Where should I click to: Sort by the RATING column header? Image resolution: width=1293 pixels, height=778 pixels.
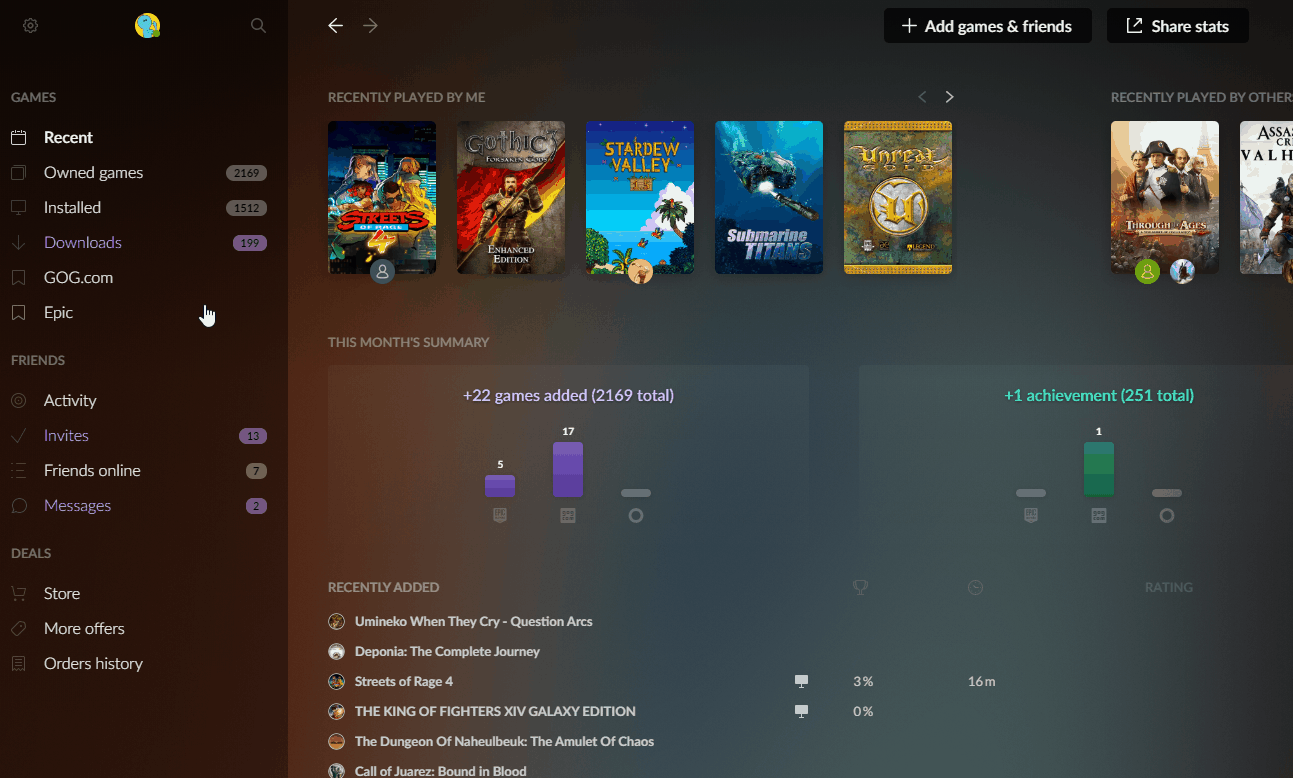tap(1168, 587)
